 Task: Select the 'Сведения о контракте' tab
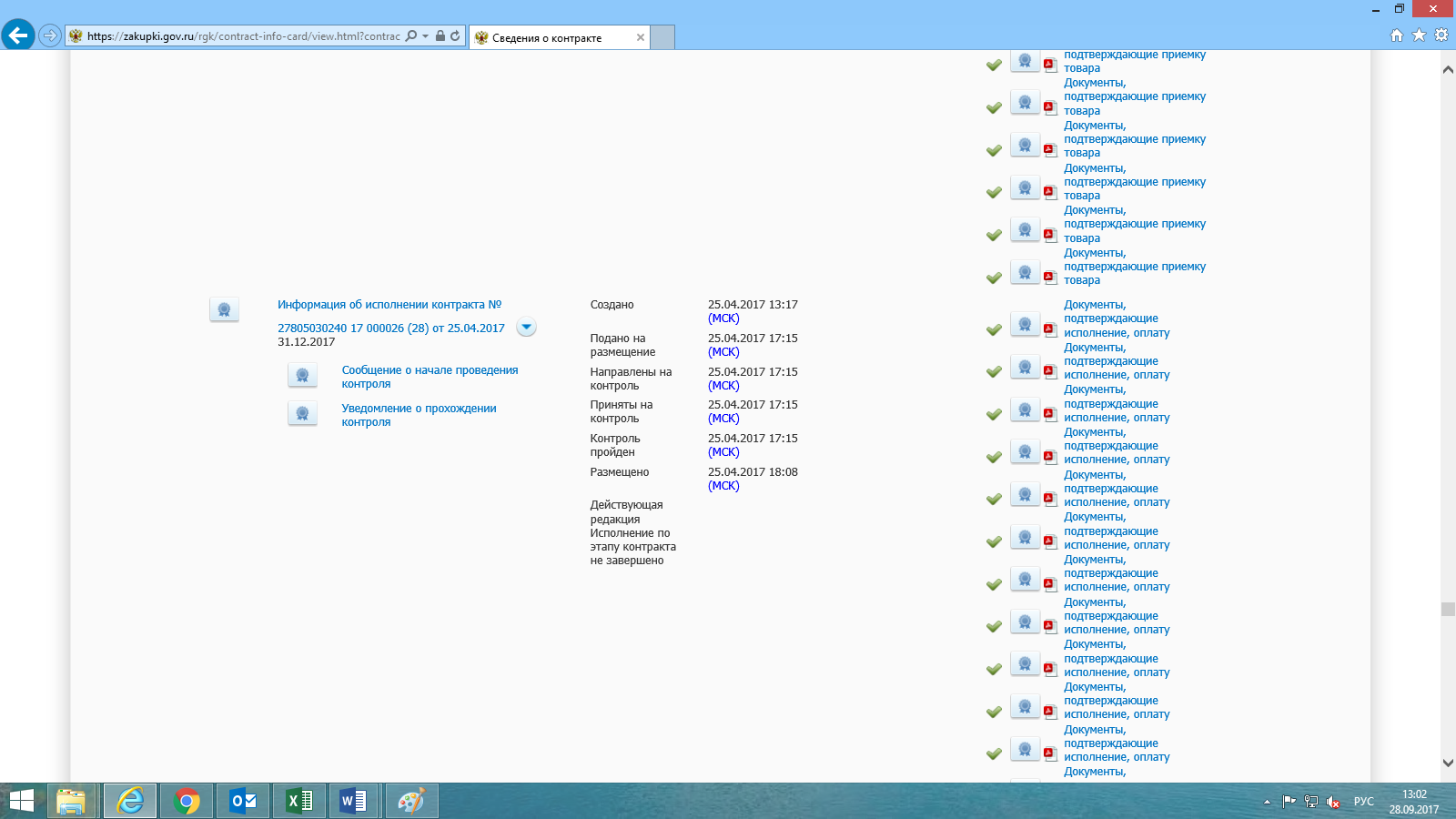pyautogui.click(x=560, y=37)
